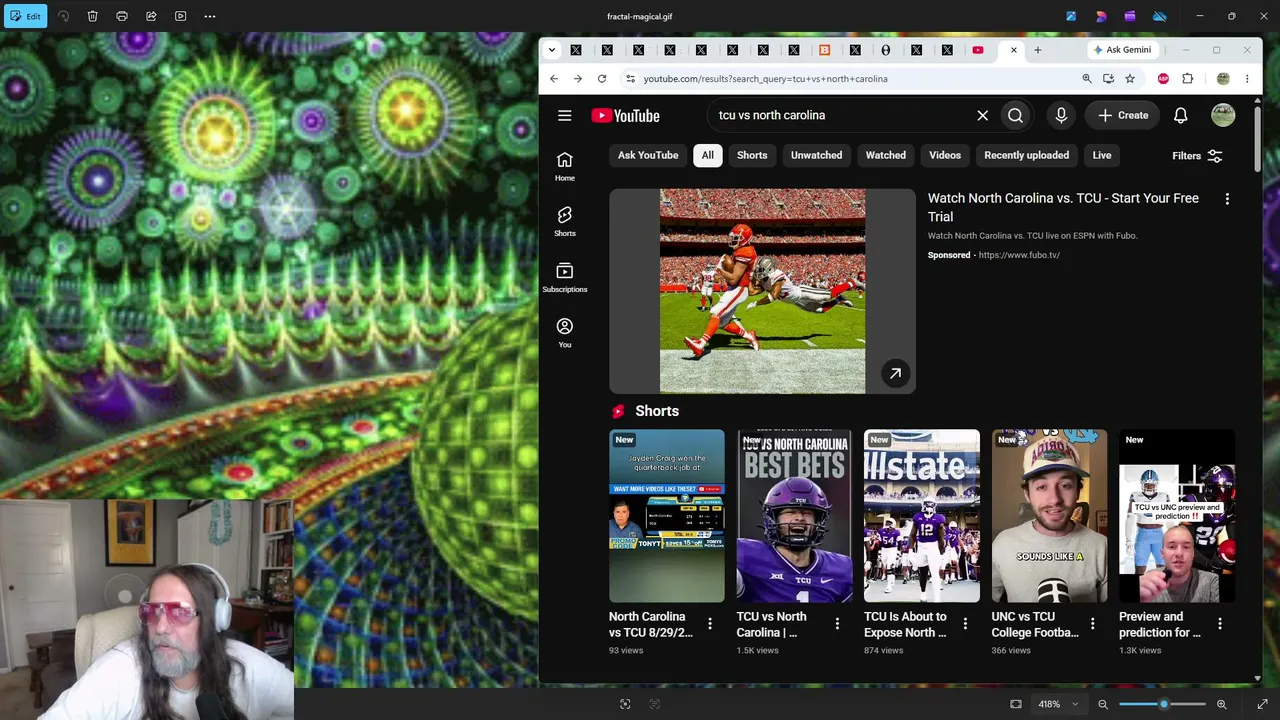Delete the image using the trash icon
1280x720 pixels.
92,16
